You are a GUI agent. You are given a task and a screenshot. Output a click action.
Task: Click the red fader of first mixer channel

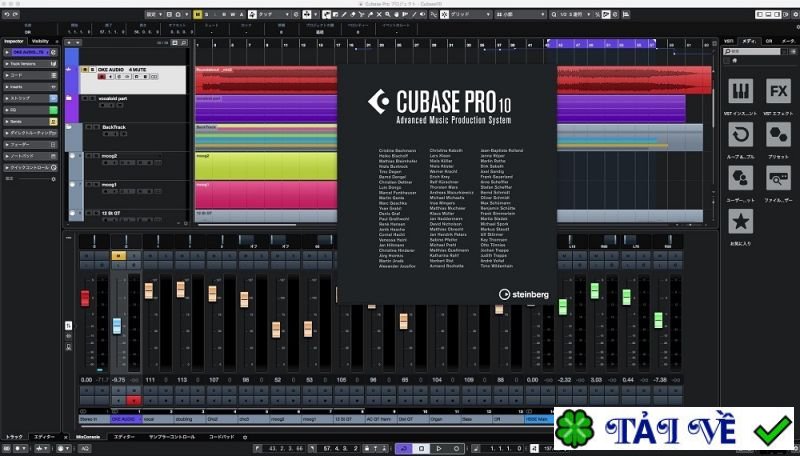click(x=85, y=297)
